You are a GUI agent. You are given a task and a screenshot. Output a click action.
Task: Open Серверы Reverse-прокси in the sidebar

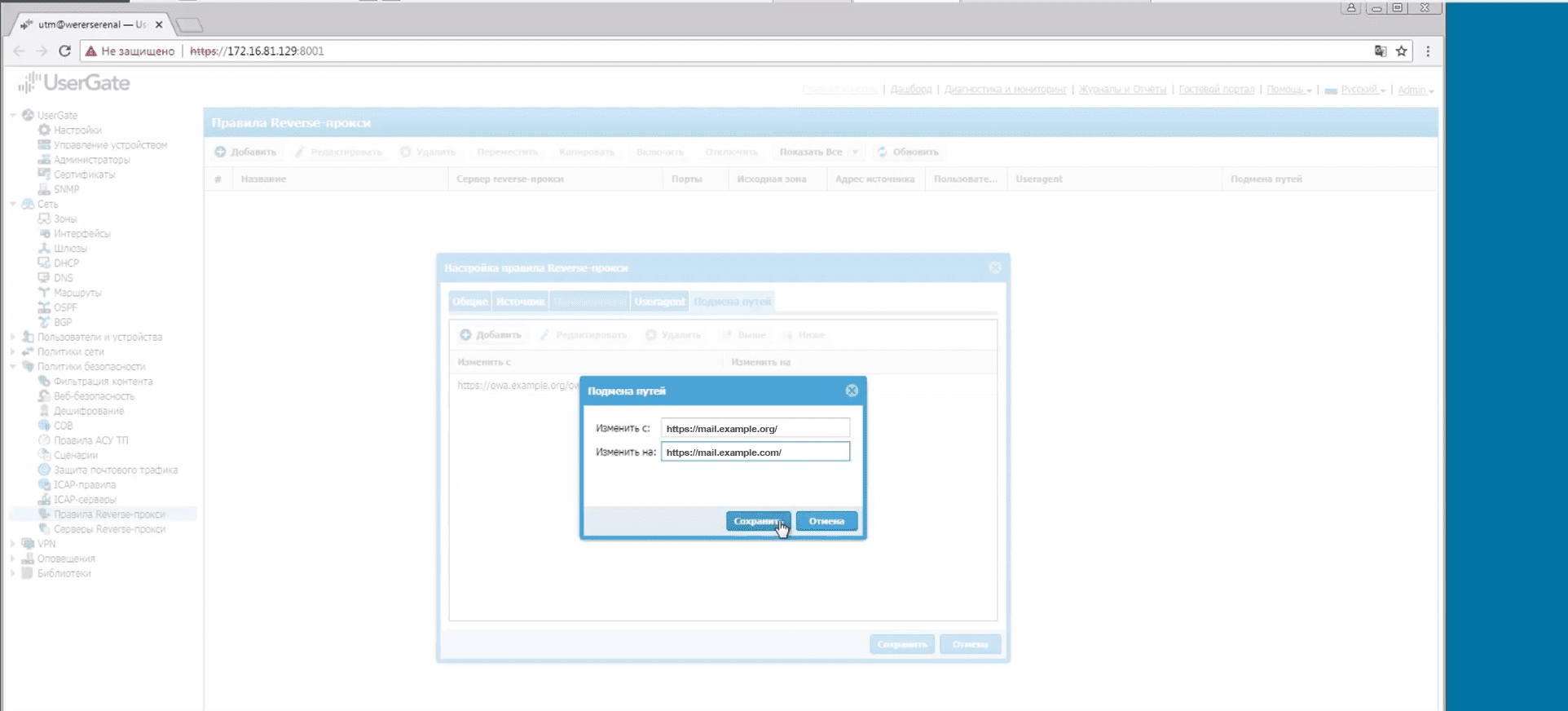click(x=109, y=529)
